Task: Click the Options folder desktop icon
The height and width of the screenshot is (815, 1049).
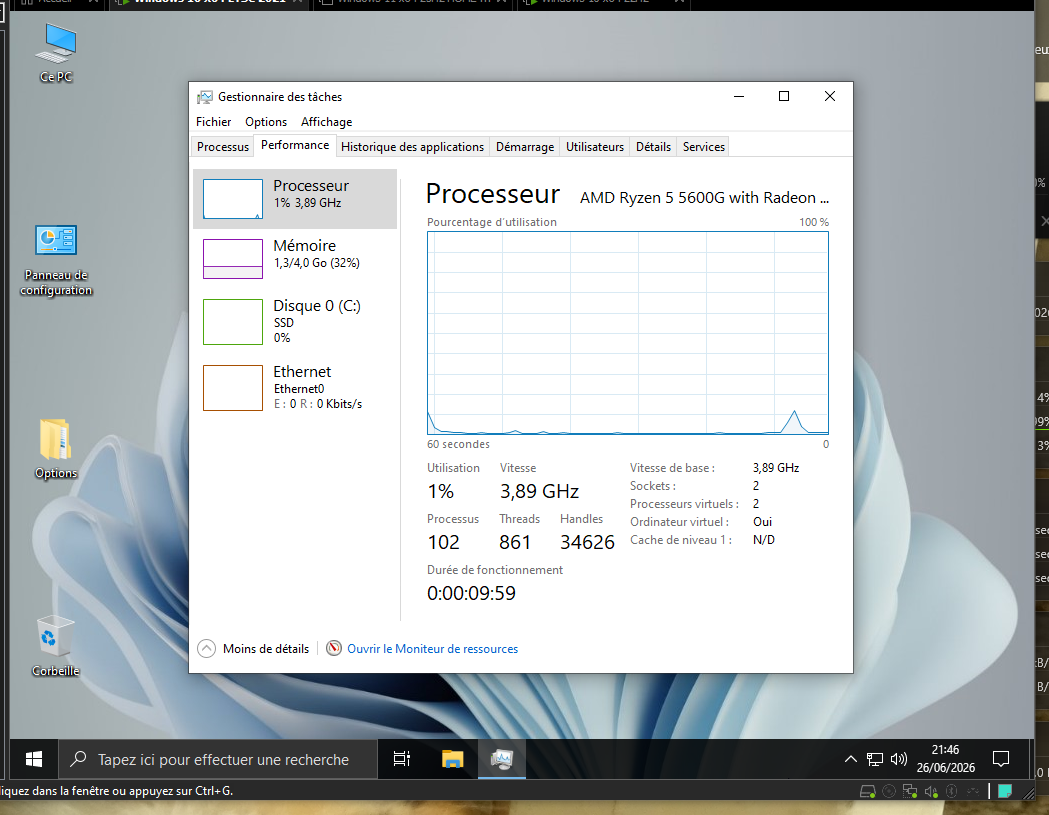Action: [56, 449]
